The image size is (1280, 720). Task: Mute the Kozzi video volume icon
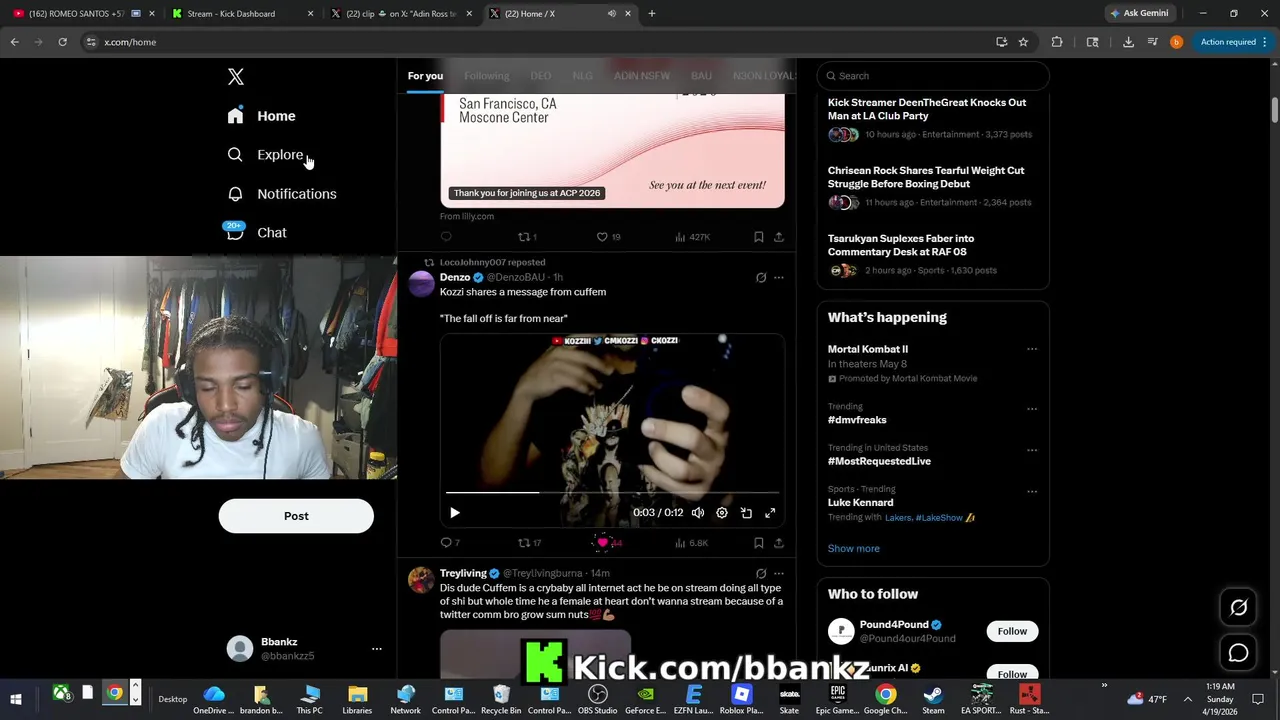(x=698, y=513)
